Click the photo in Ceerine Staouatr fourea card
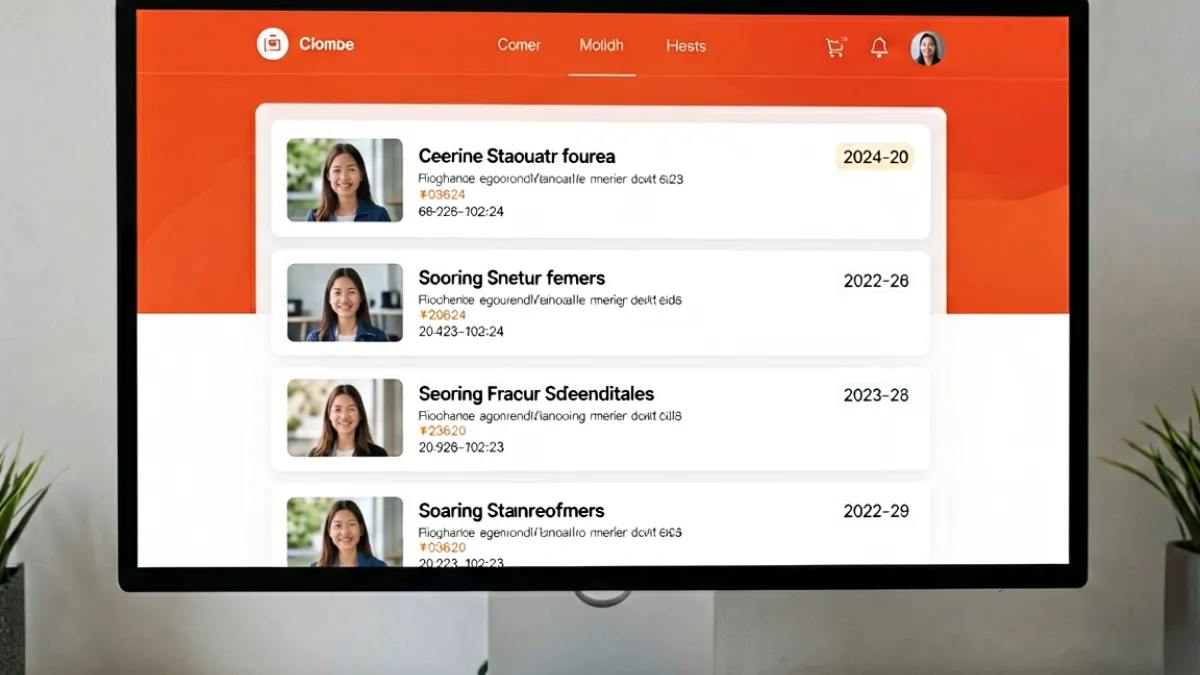Viewport: 1200px width, 675px height. (345, 180)
